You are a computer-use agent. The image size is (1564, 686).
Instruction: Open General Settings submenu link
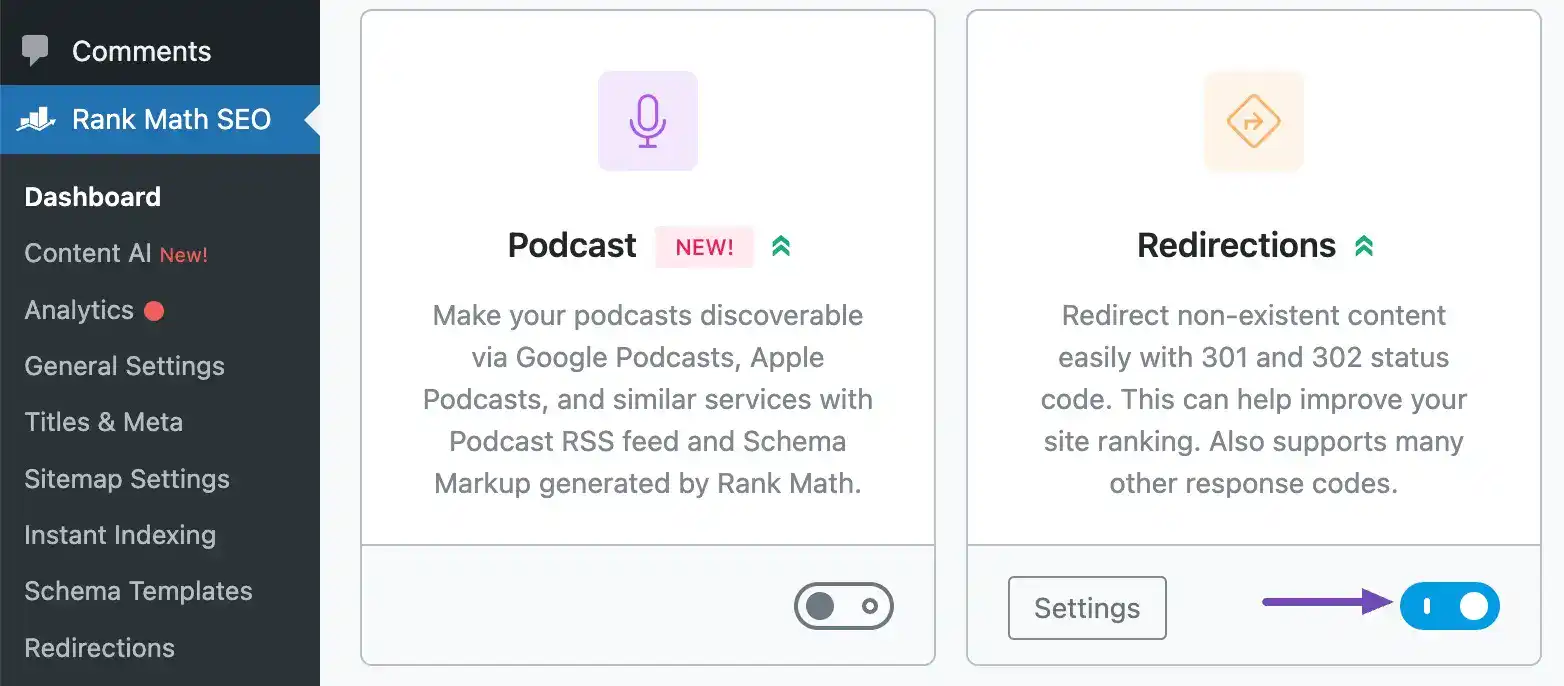[x=124, y=366]
